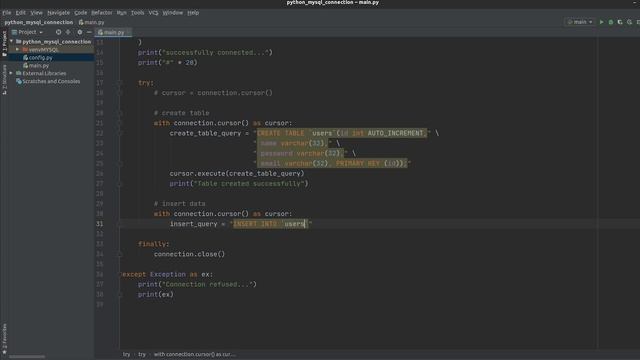This screenshot has width=640, height=360.
Task: Click the 'connection.close()' code line
Action: [189, 254]
